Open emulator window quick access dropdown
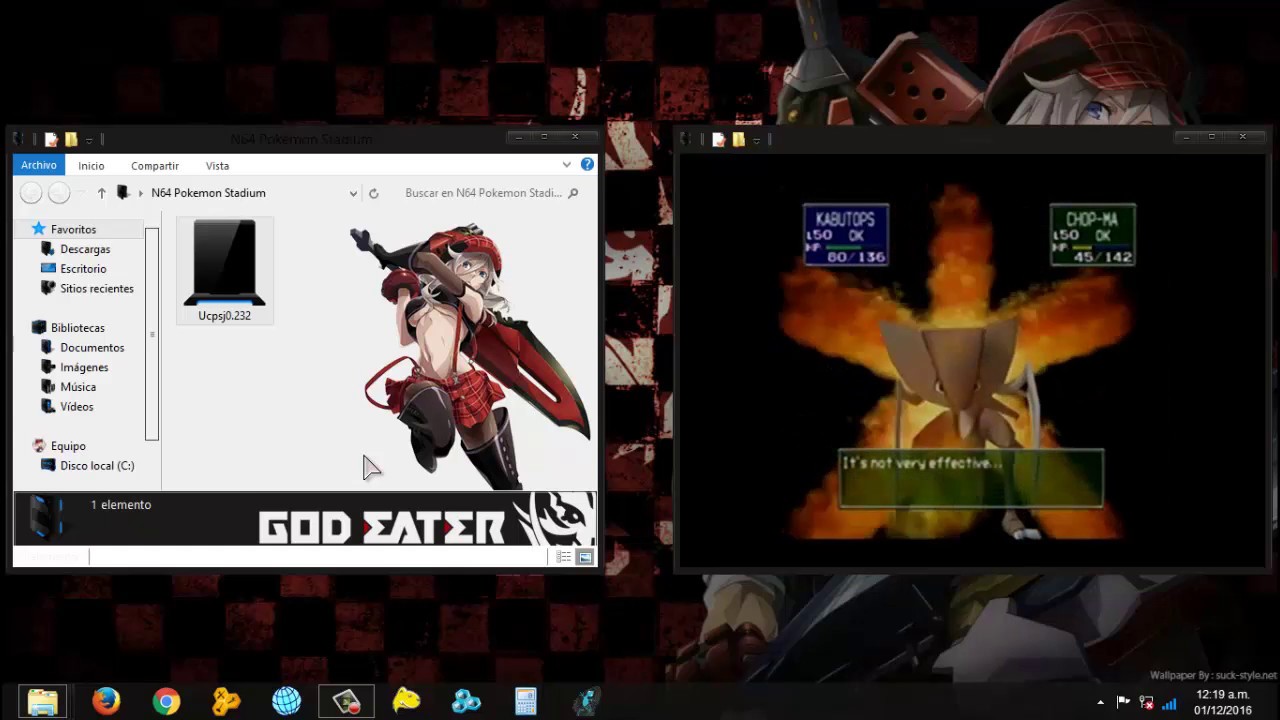The width and height of the screenshot is (1280, 720). click(x=756, y=140)
